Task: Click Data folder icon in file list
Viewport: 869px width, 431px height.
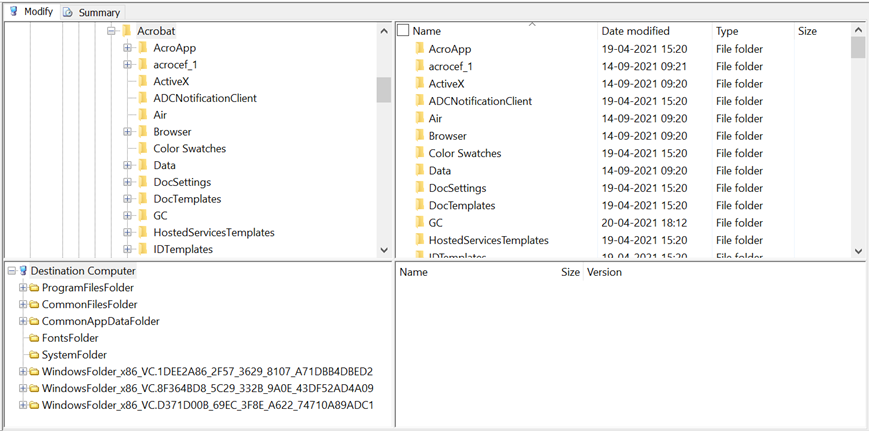Action: pyautogui.click(x=420, y=170)
